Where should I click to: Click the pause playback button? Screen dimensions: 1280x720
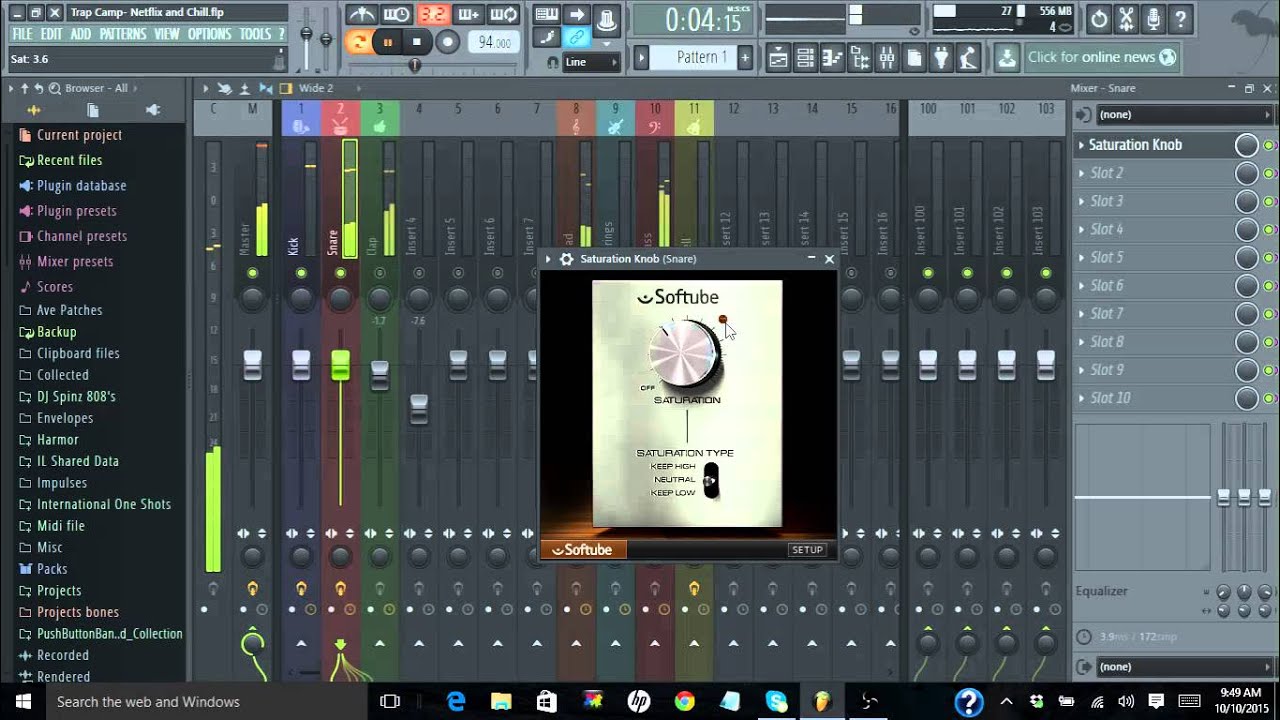[x=388, y=42]
